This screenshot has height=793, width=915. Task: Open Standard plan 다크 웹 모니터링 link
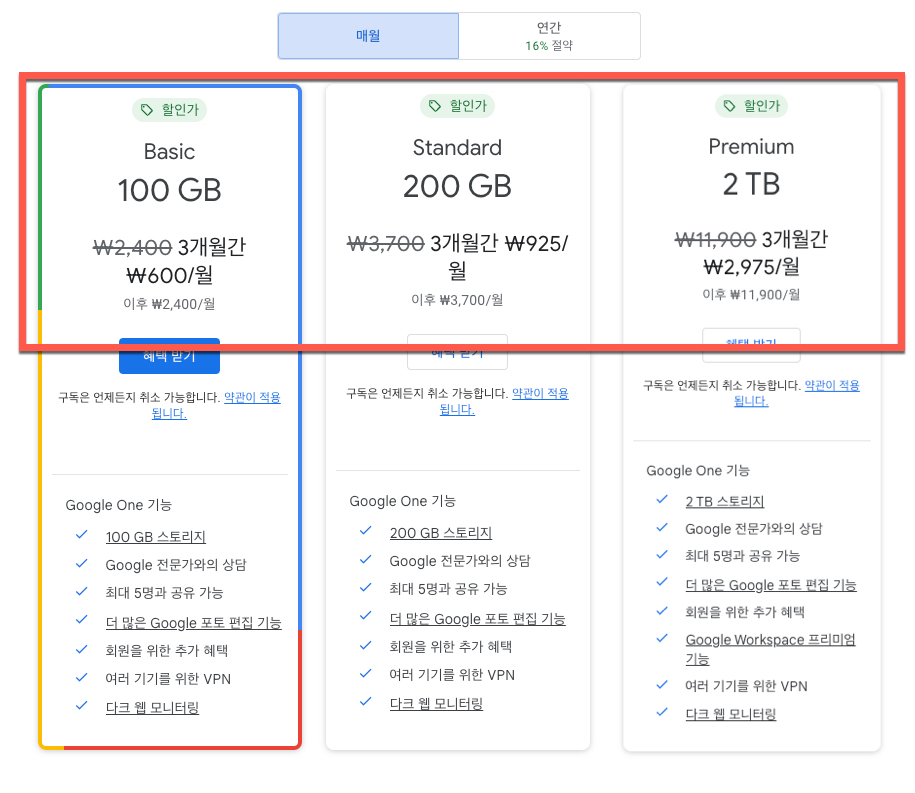point(436,704)
